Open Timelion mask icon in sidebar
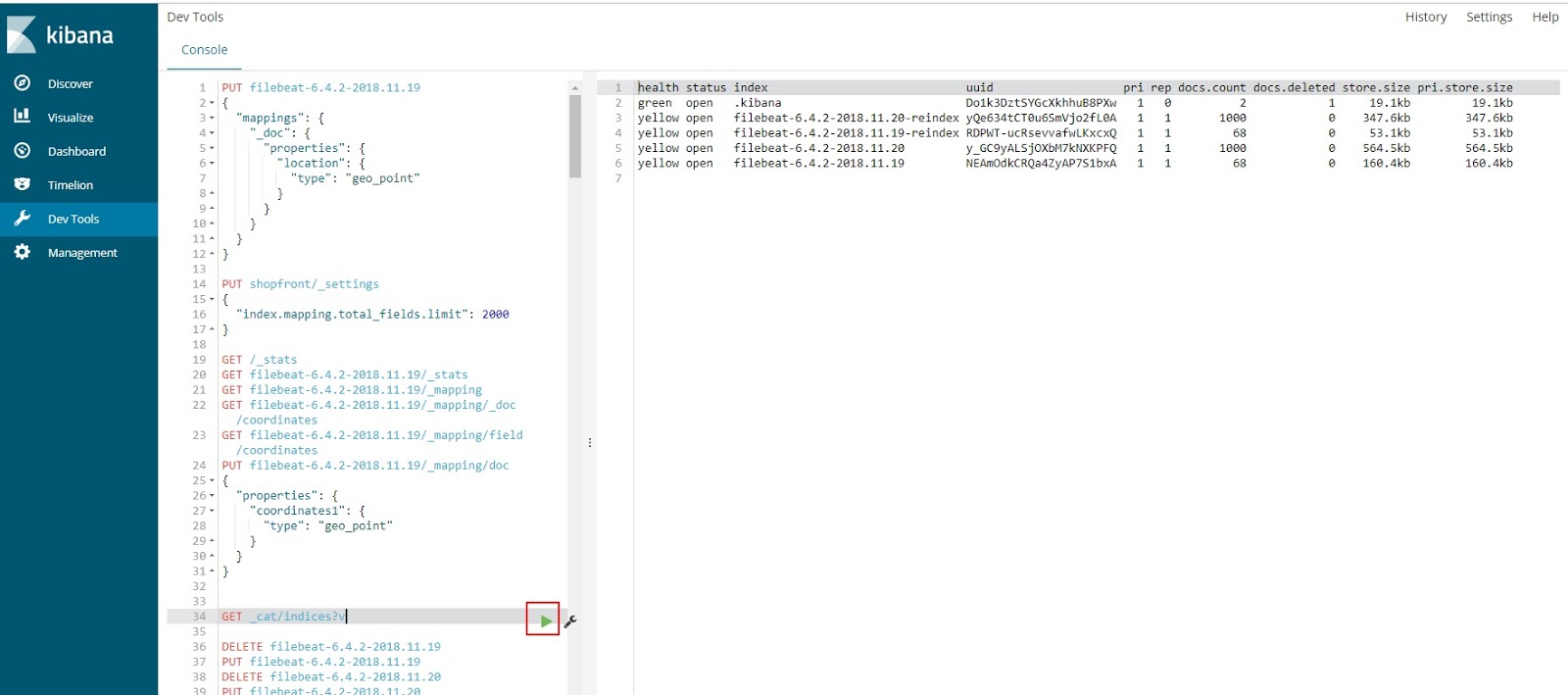 point(23,184)
